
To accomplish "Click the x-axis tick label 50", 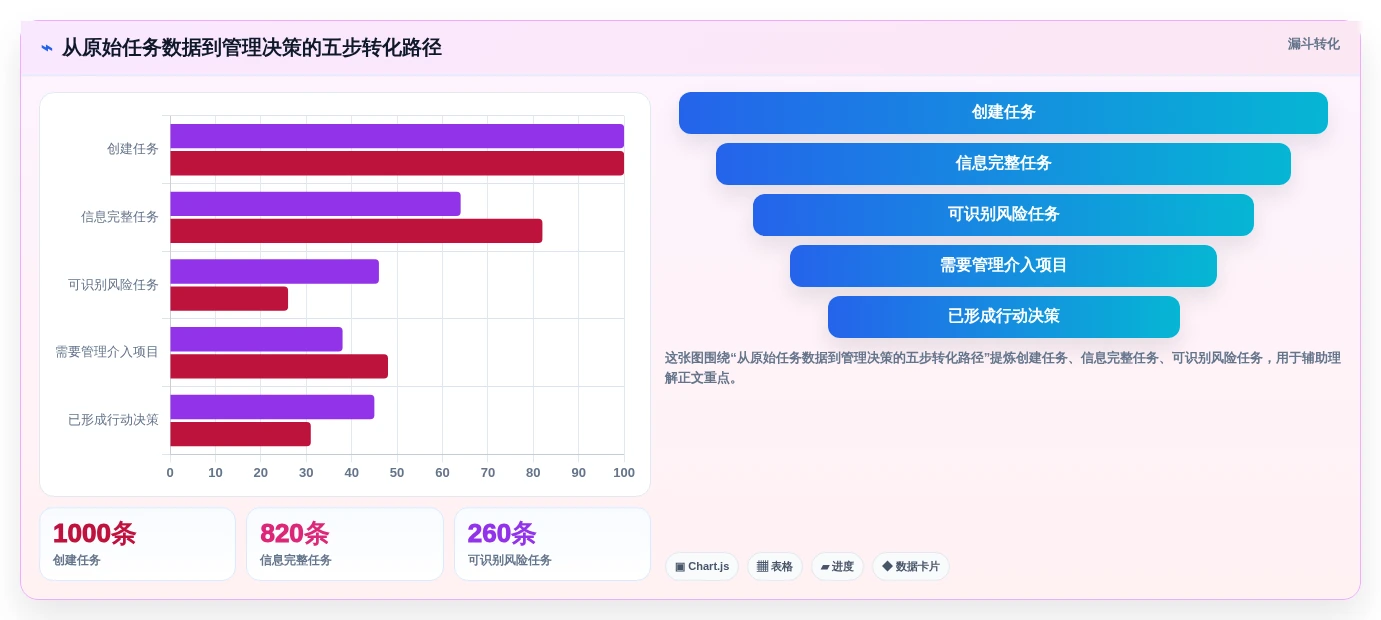I will (x=397, y=473).
